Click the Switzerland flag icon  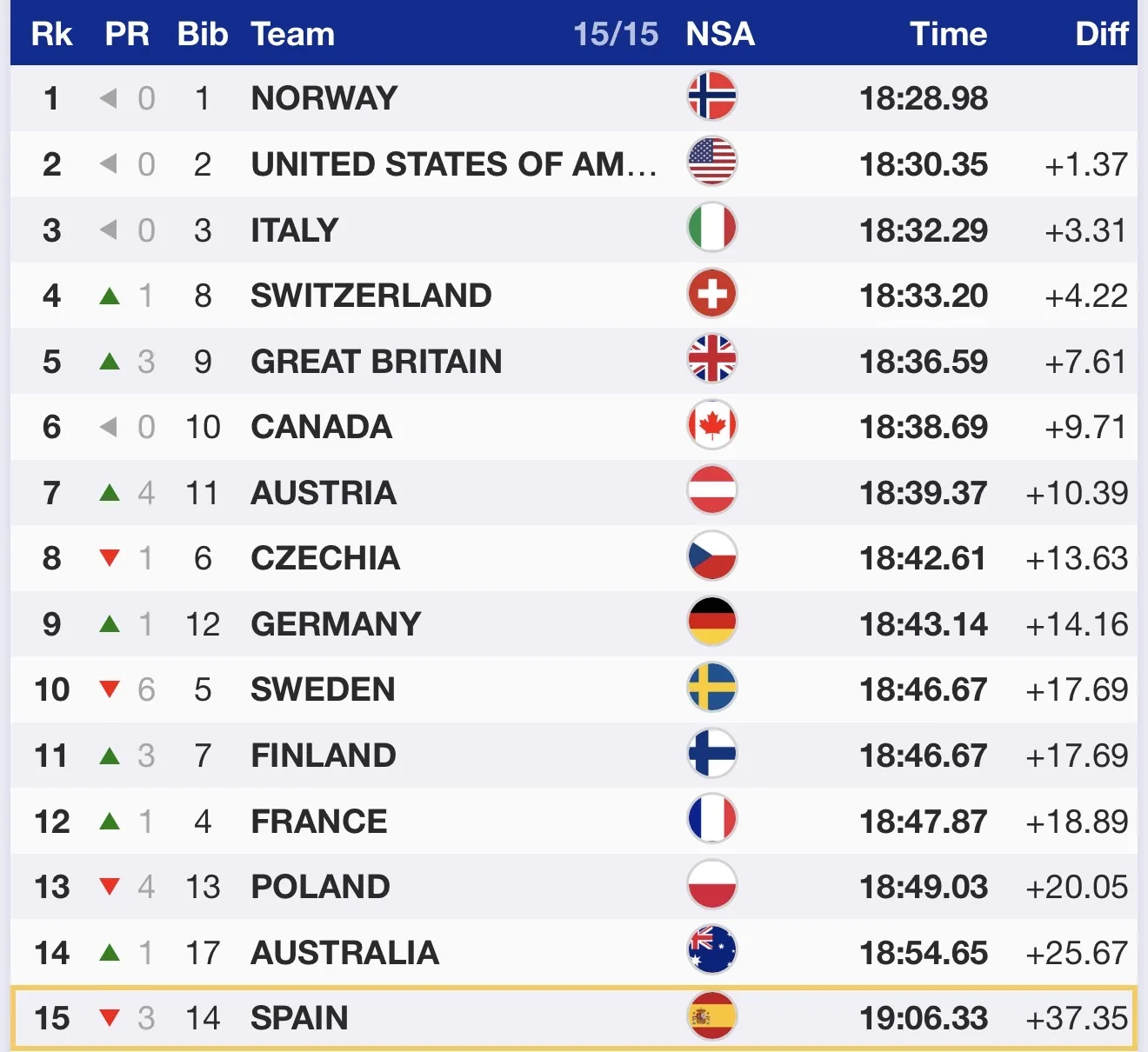coord(711,294)
